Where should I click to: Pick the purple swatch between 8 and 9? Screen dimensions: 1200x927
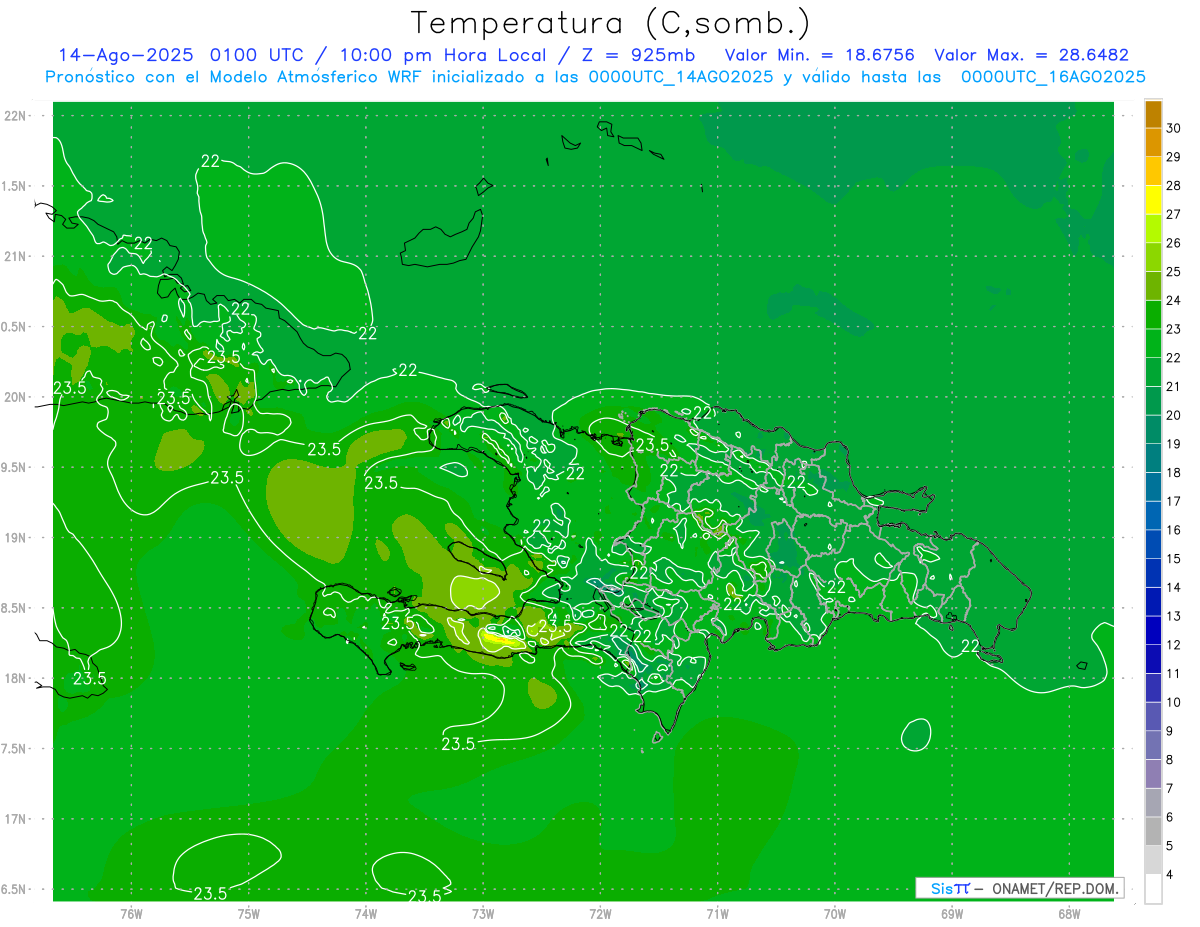pos(1153,746)
